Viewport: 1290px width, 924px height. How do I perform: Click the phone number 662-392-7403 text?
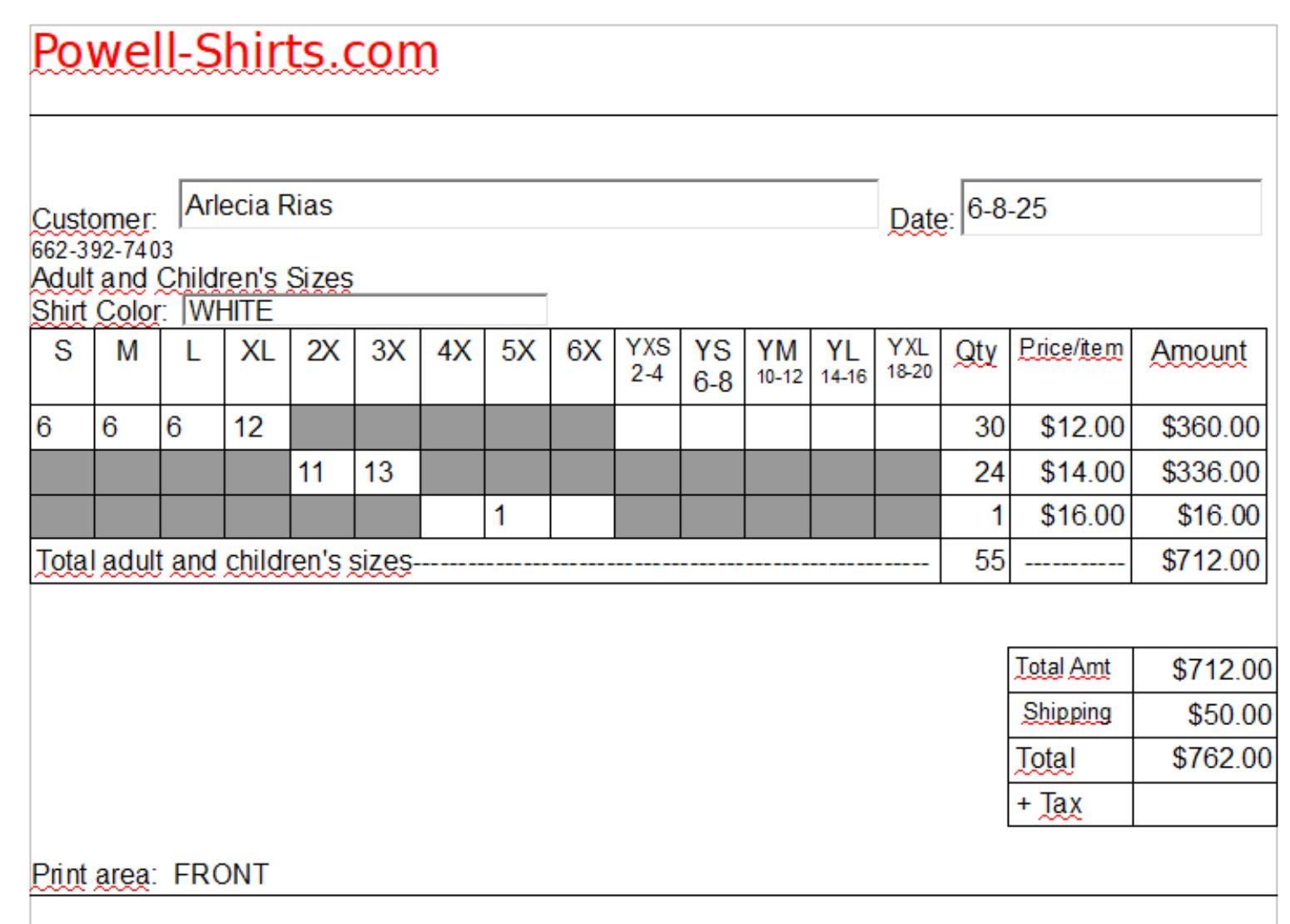[102, 249]
